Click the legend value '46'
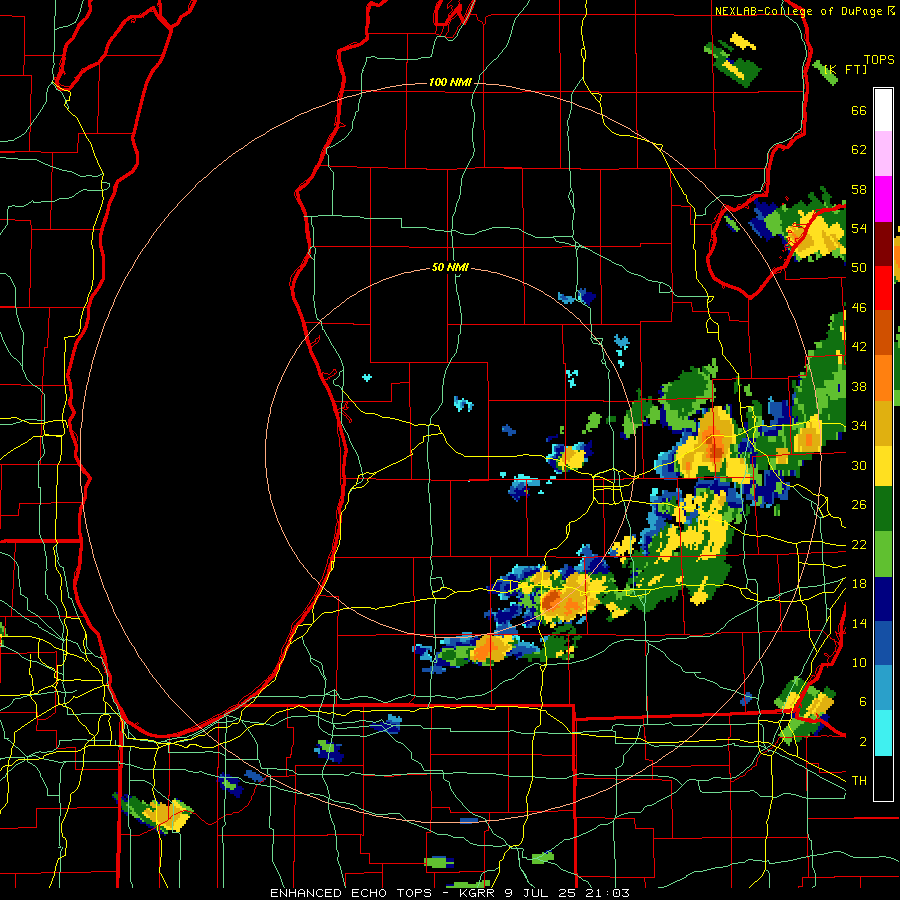The height and width of the screenshot is (900, 900). coord(859,308)
